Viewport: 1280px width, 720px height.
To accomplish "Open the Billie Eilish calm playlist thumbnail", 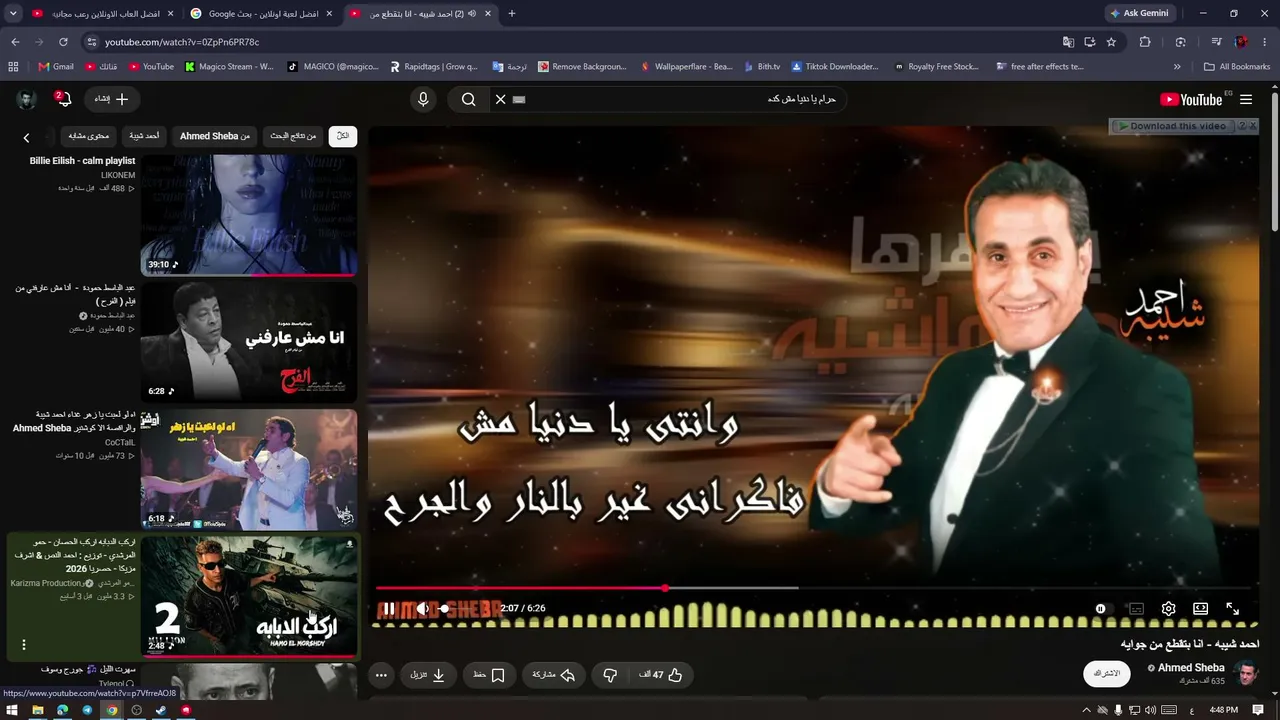I will click(x=249, y=214).
